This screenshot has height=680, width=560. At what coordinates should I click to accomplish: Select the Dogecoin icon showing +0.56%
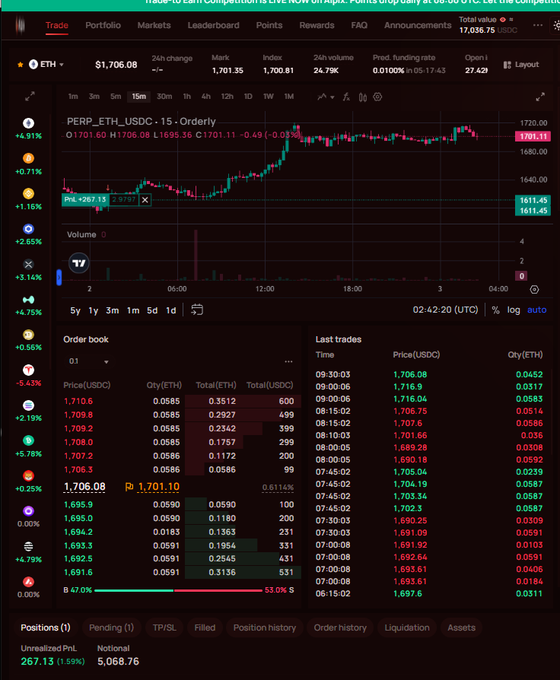pyautogui.click(x=29, y=335)
